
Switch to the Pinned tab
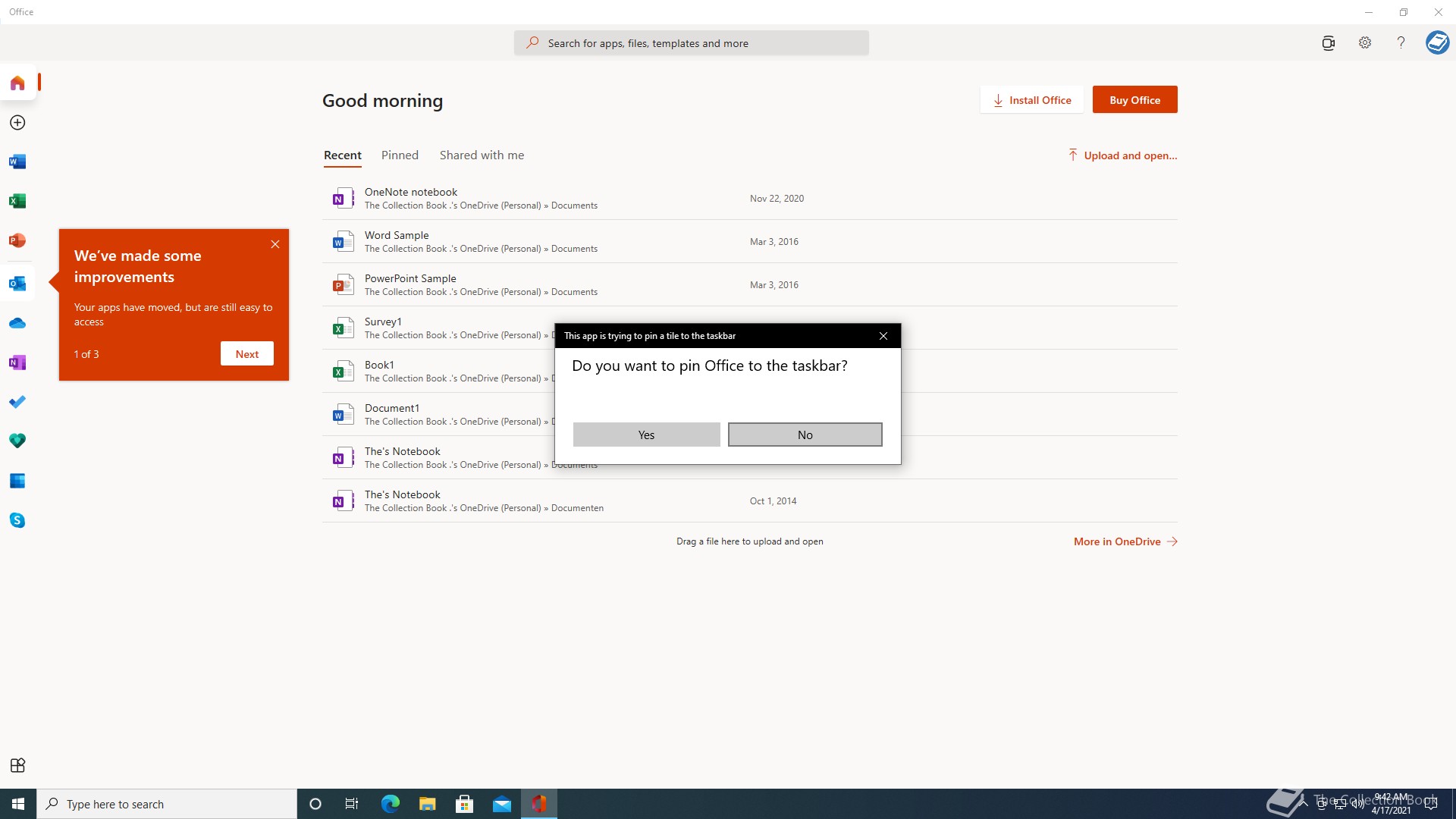point(400,155)
